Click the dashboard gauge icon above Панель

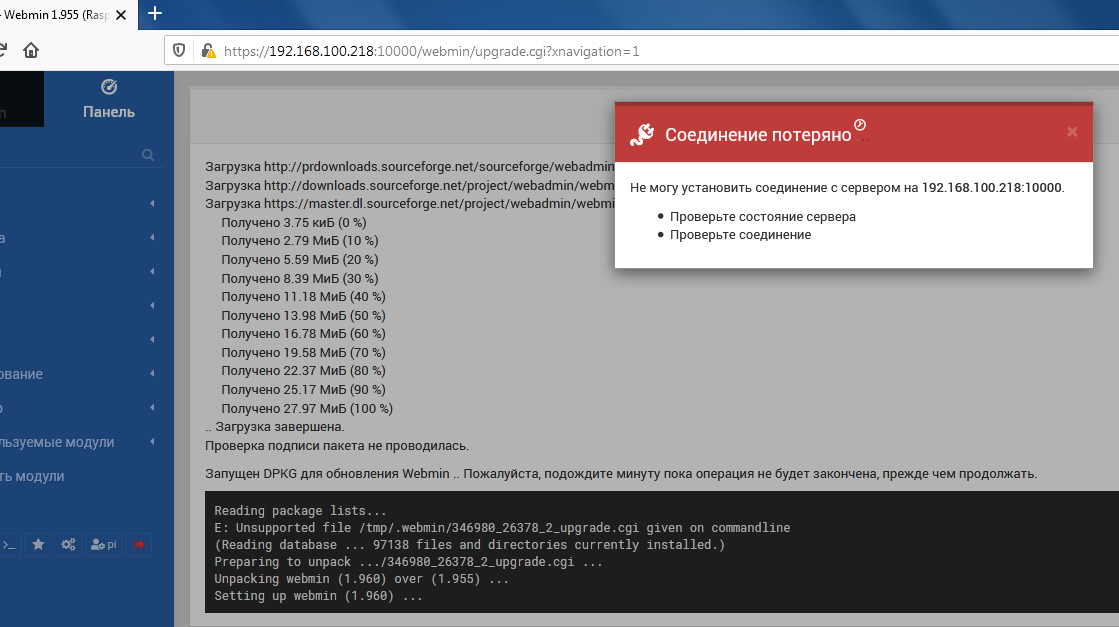click(x=108, y=87)
